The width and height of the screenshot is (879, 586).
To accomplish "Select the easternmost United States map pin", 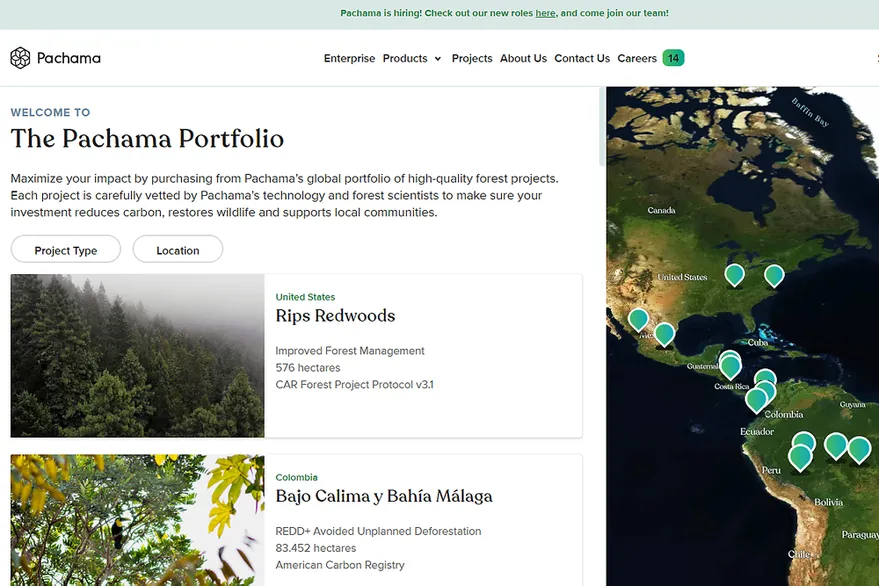I will click(x=774, y=274).
